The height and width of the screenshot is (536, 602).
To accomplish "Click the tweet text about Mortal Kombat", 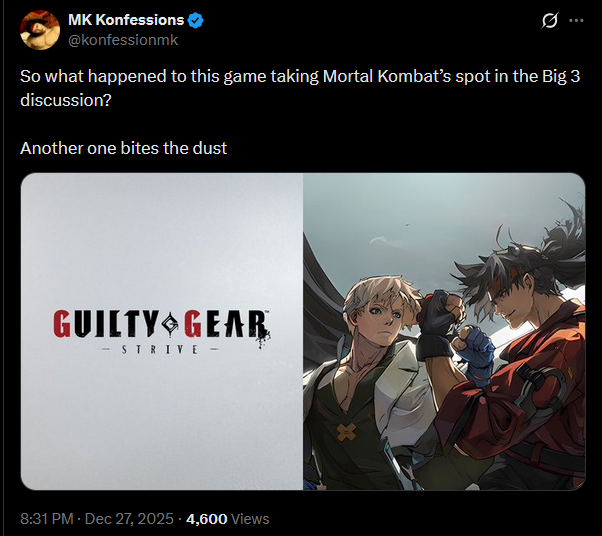I will (x=300, y=88).
